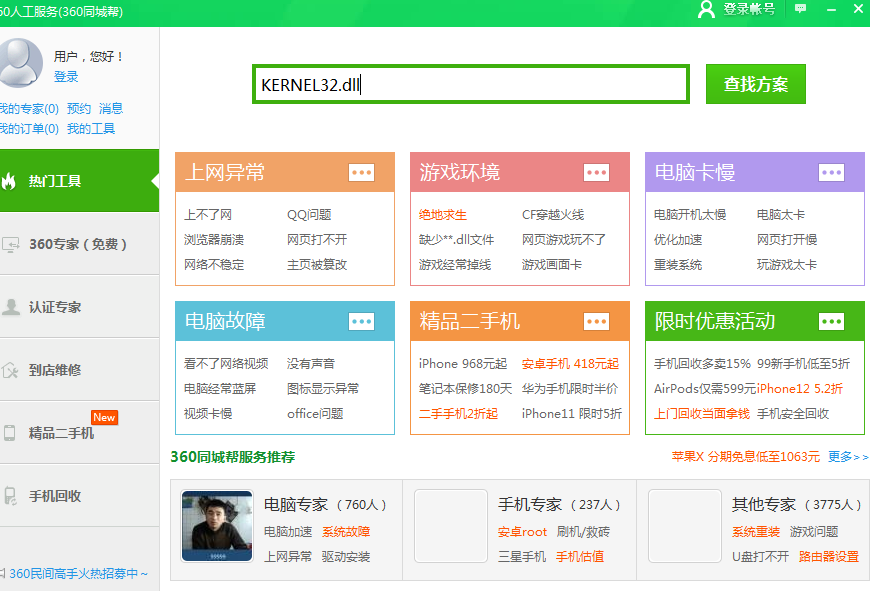Click the 安卓手机 418元起 offer
The width and height of the screenshot is (870, 591).
[x=570, y=363]
